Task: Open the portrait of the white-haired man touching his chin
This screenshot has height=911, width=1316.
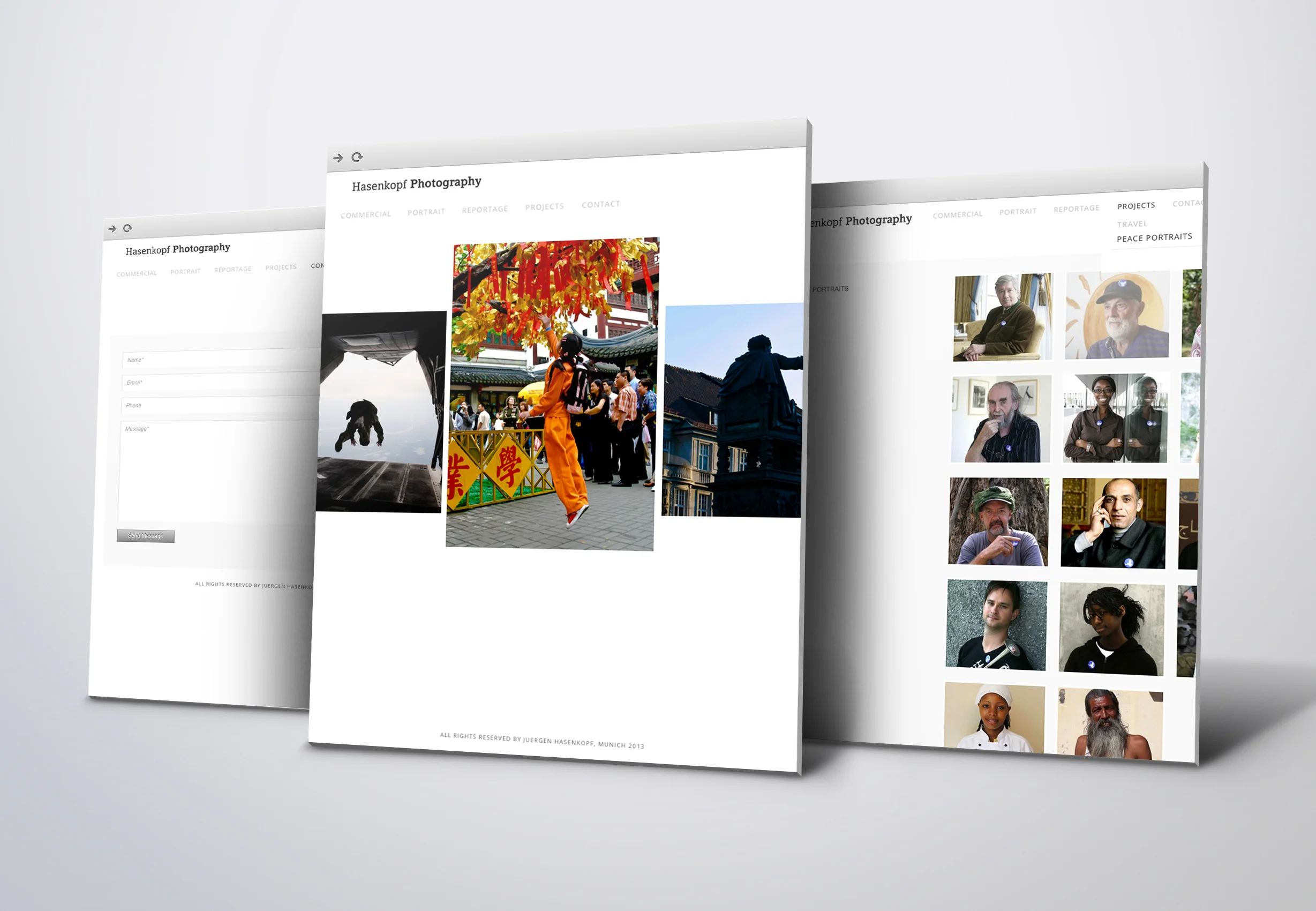Action: pos(1001,419)
